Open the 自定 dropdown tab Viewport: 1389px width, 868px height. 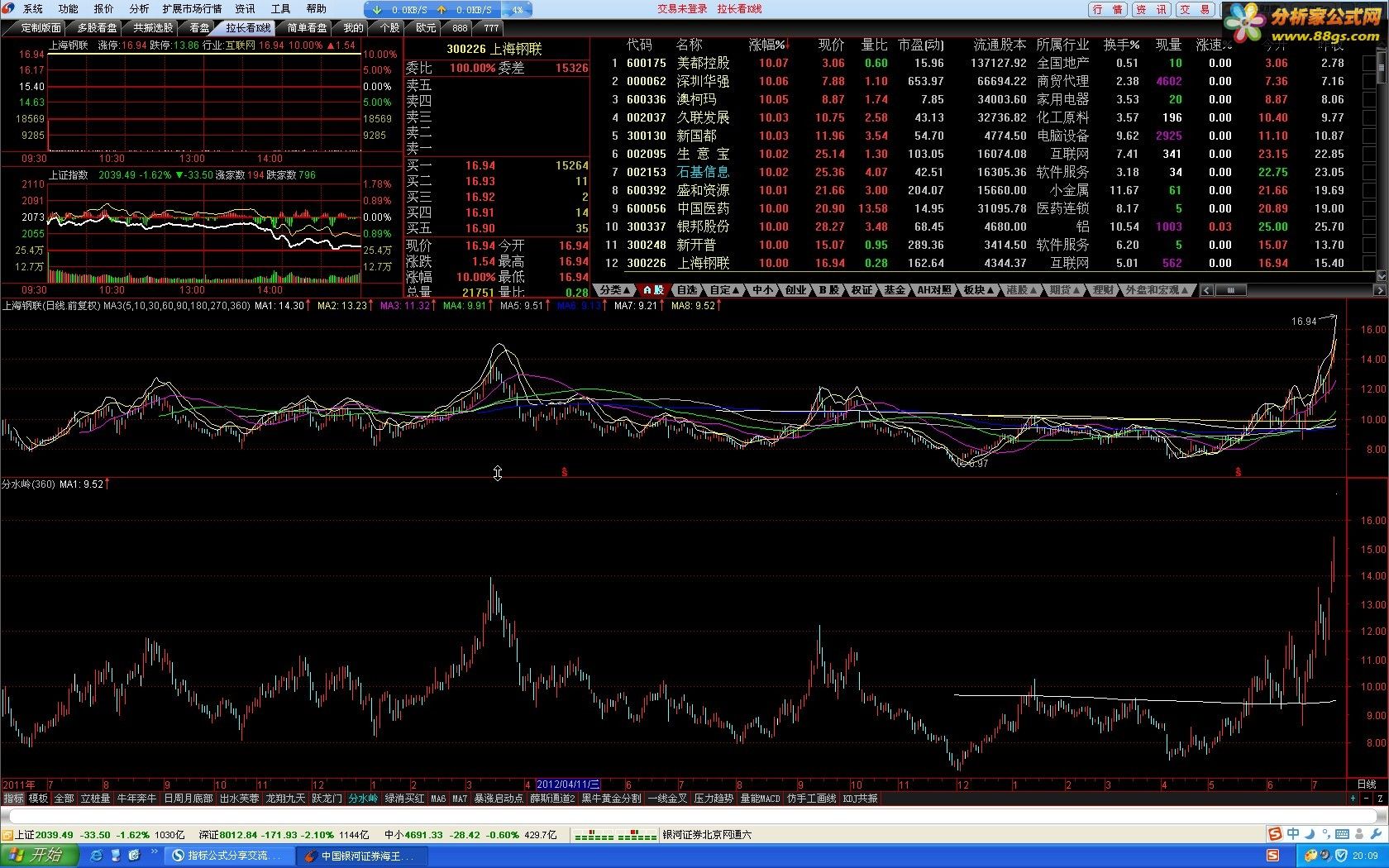tap(725, 290)
